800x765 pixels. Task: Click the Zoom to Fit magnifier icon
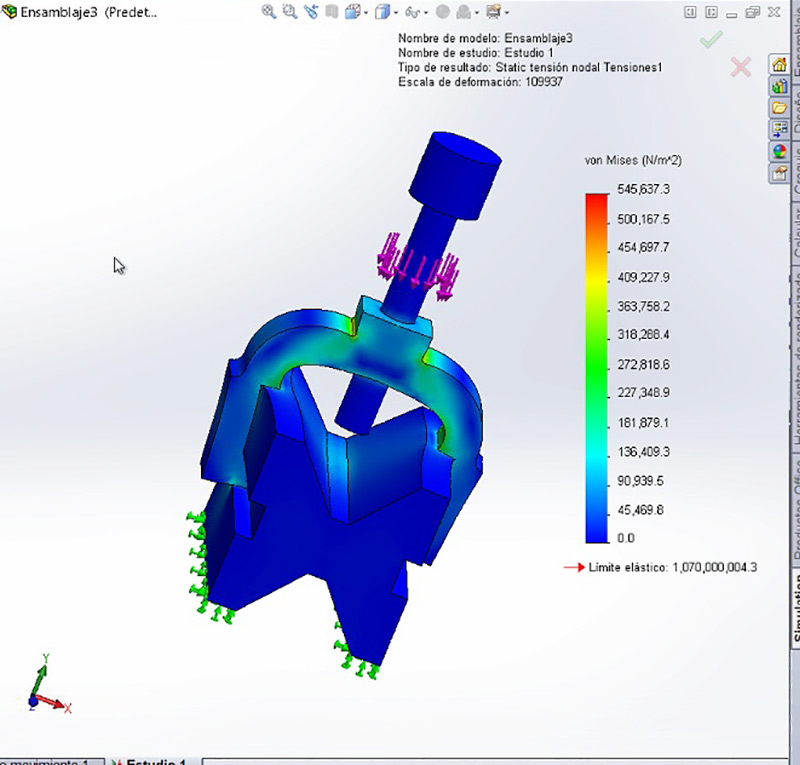point(268,12)
